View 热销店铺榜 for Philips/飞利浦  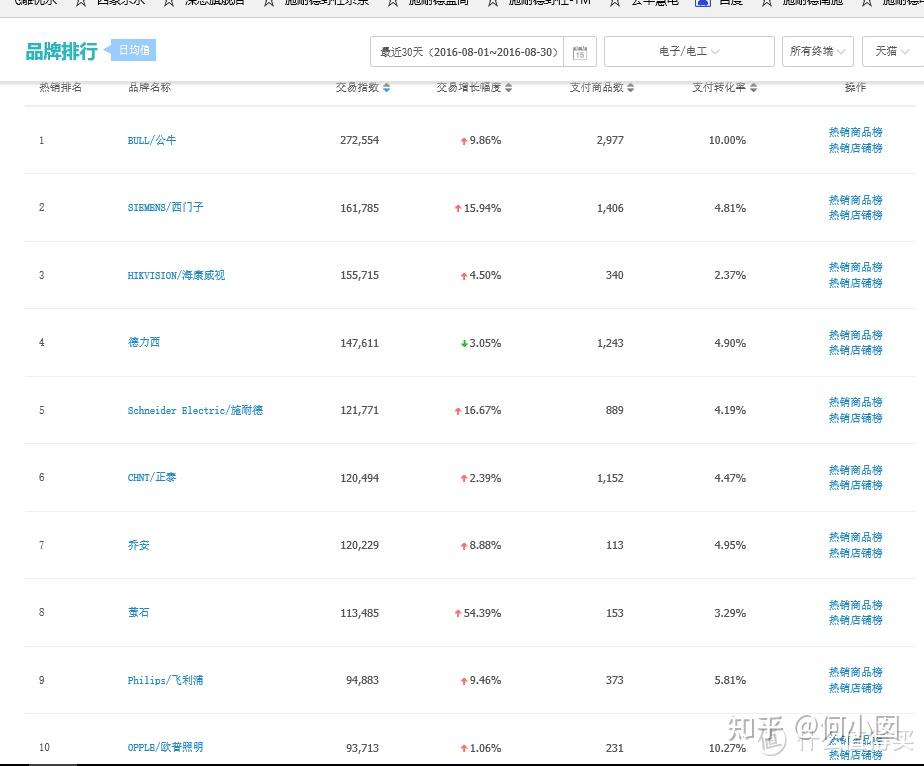pyautogui.click(x=856, y=688)
